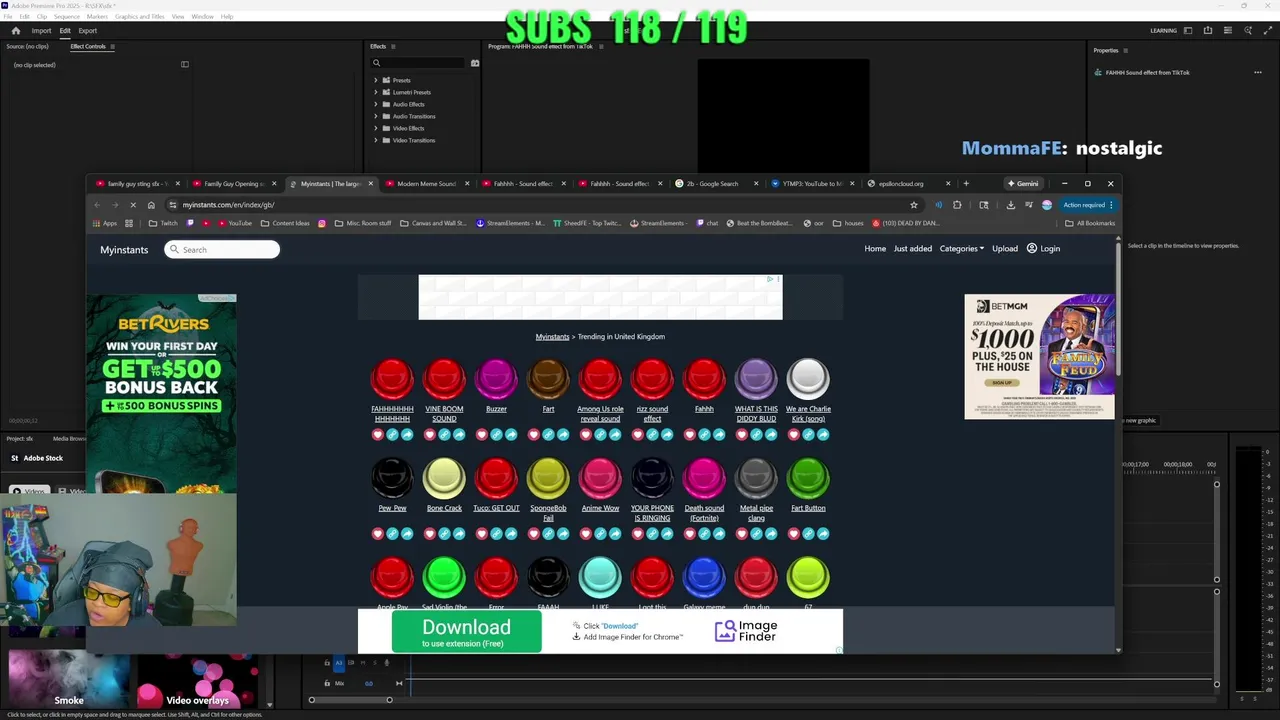Close the Myinstants browser tab
Image resolution: width=1280 pixels, height=720 pixels.
pos(371,184)
